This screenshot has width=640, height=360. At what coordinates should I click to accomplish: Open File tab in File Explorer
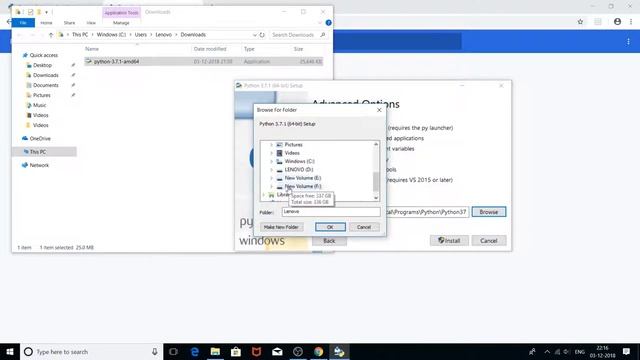[23, 23]
